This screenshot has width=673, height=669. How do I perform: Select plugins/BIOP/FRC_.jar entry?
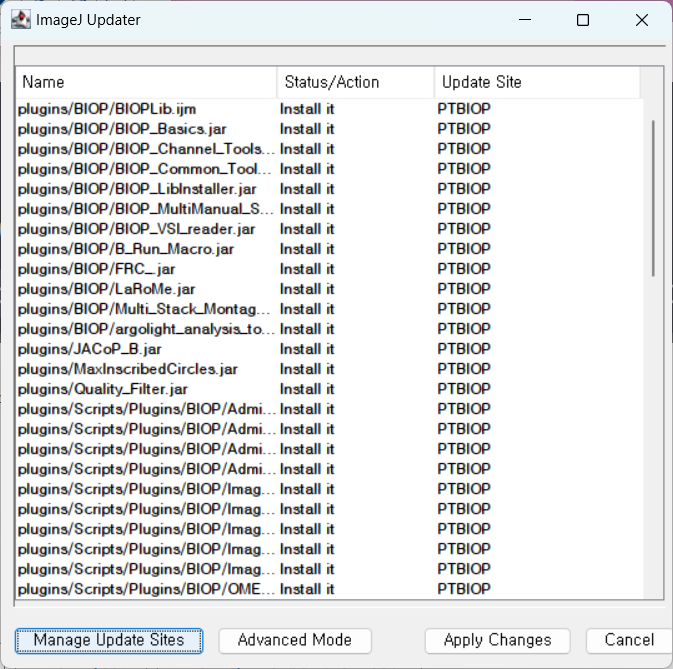[x=330, y=269]
